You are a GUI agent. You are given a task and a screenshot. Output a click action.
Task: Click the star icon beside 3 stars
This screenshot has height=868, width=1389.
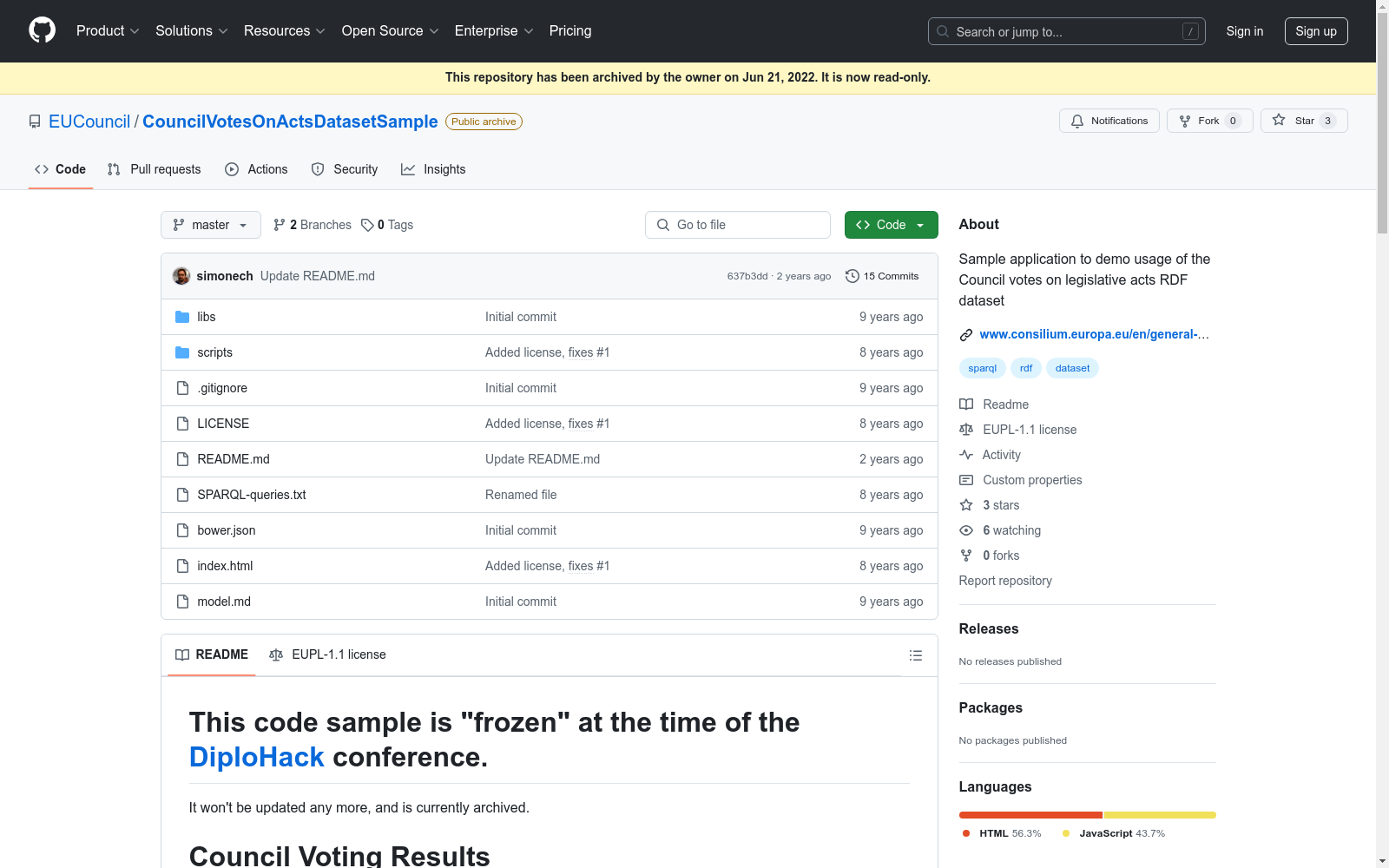tap(966, 505)
